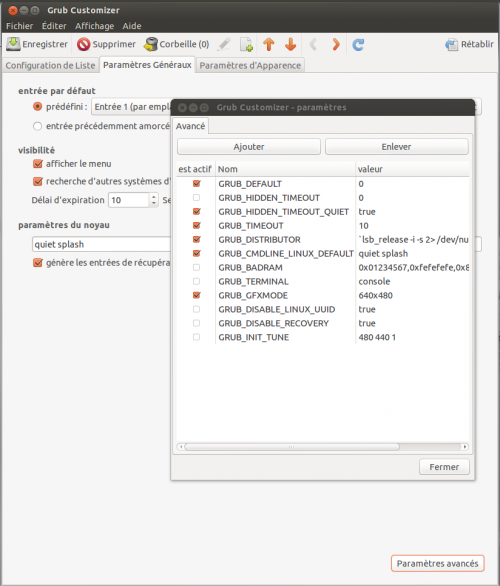This screenshot has height=586, width=500.
Task: Click the Enregistrer save icon
Action: click(13, 44)
